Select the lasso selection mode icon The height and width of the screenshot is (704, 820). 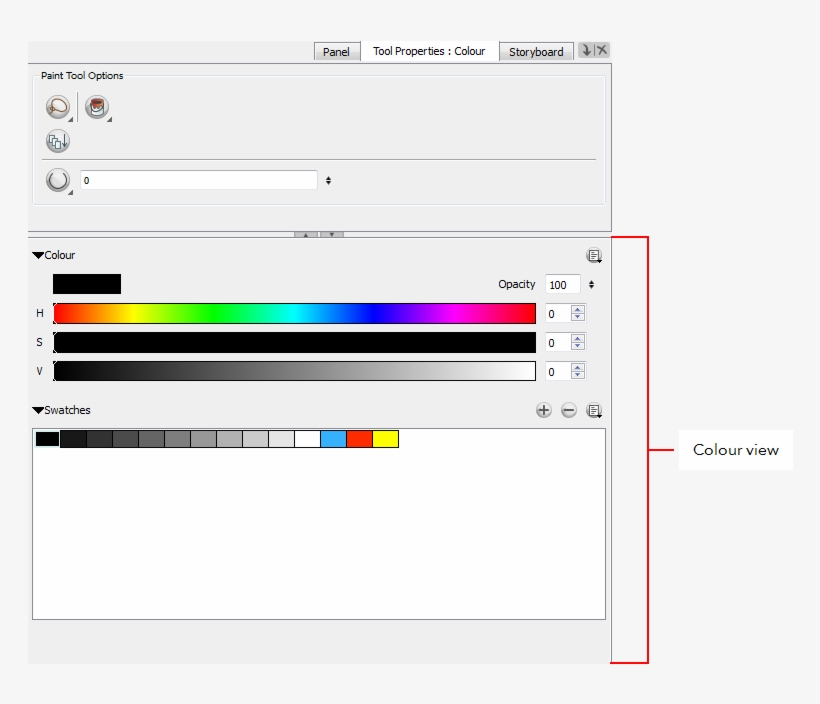[56, 106]
